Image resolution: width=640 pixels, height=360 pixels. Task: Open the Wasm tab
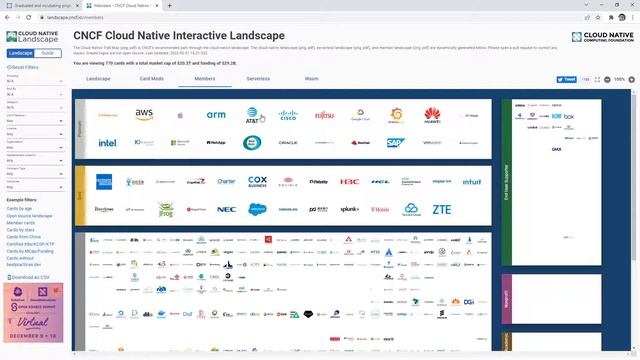pos(311,78)
